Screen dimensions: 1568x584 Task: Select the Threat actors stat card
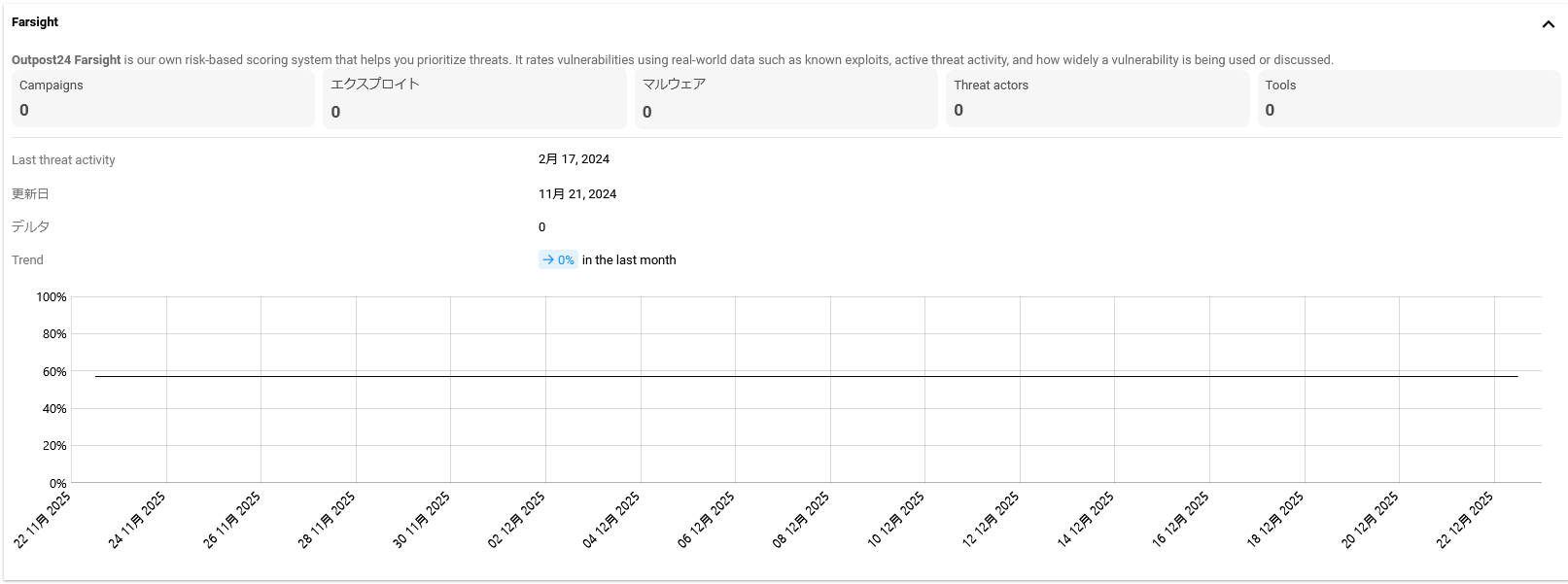(x=1098, y=98)
